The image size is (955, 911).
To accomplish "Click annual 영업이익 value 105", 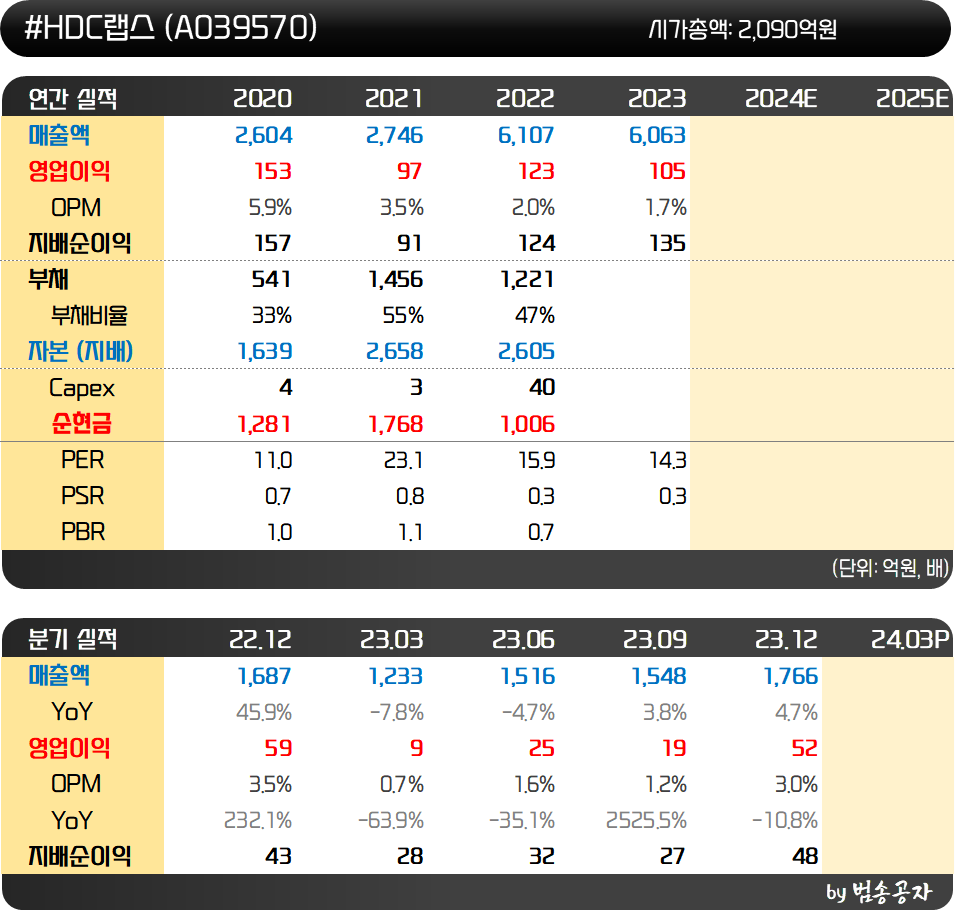I will click(x=668, y=171).
